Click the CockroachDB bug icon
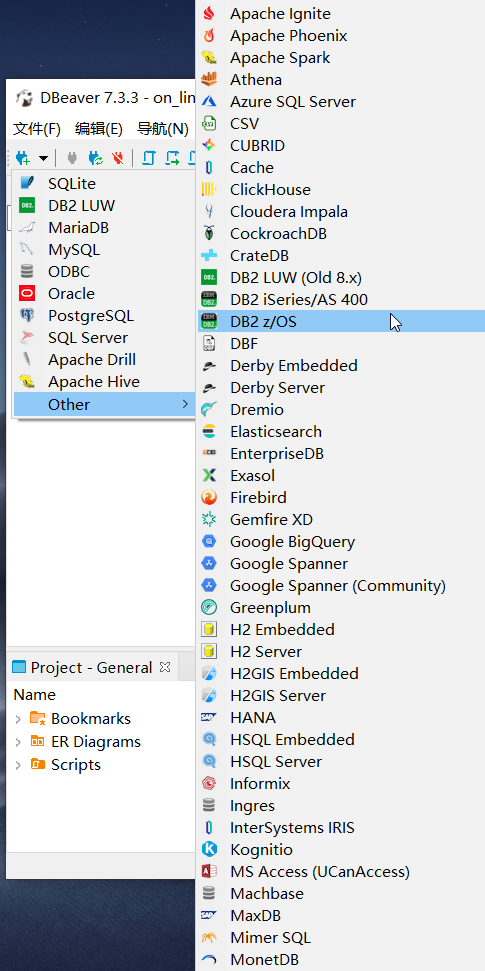This screenshot has width=485, height=971. (x=209, y=233)
